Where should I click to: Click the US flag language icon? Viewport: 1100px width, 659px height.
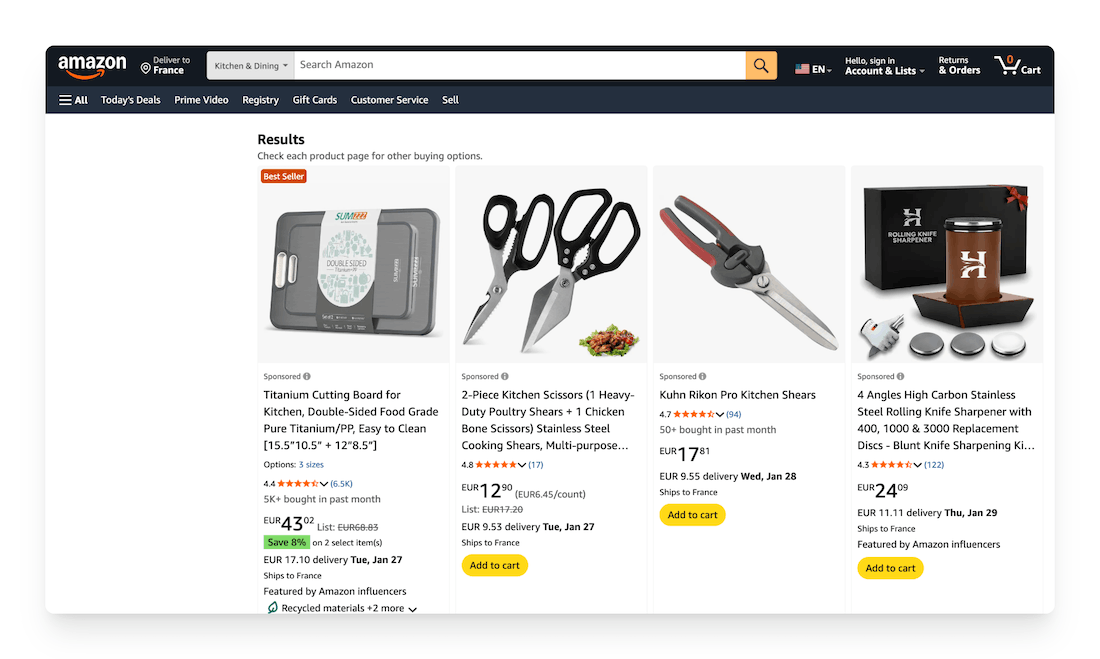point(802,69)
